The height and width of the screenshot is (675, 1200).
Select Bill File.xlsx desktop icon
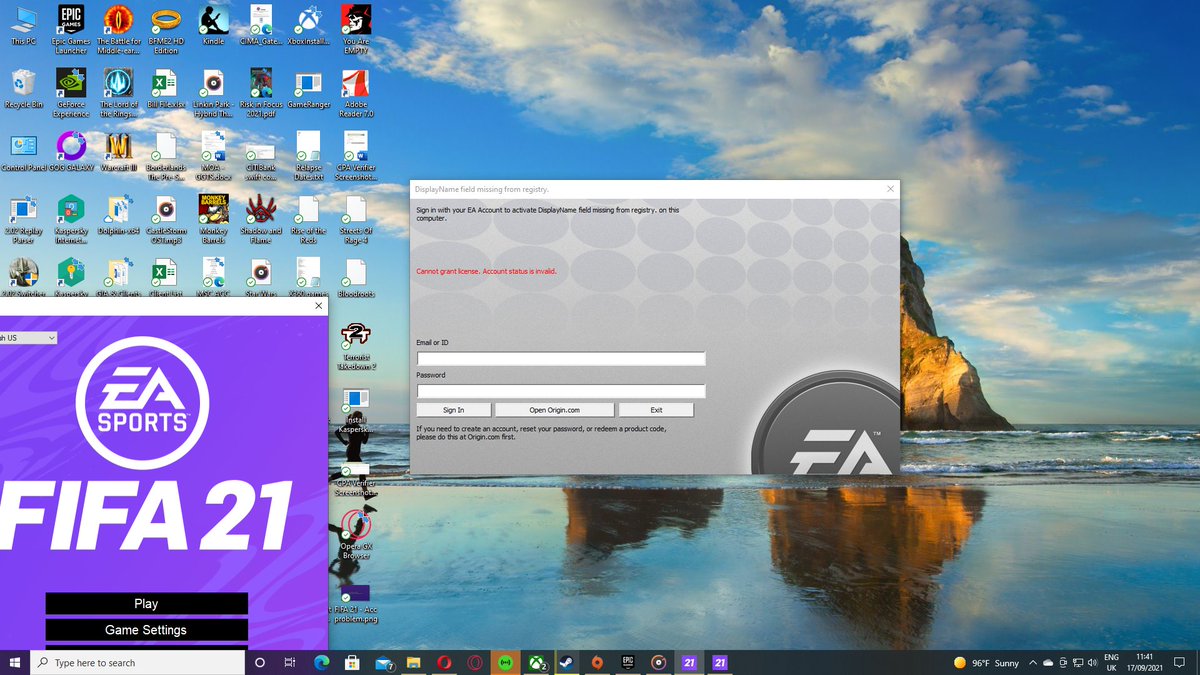(x=166, y=89)
